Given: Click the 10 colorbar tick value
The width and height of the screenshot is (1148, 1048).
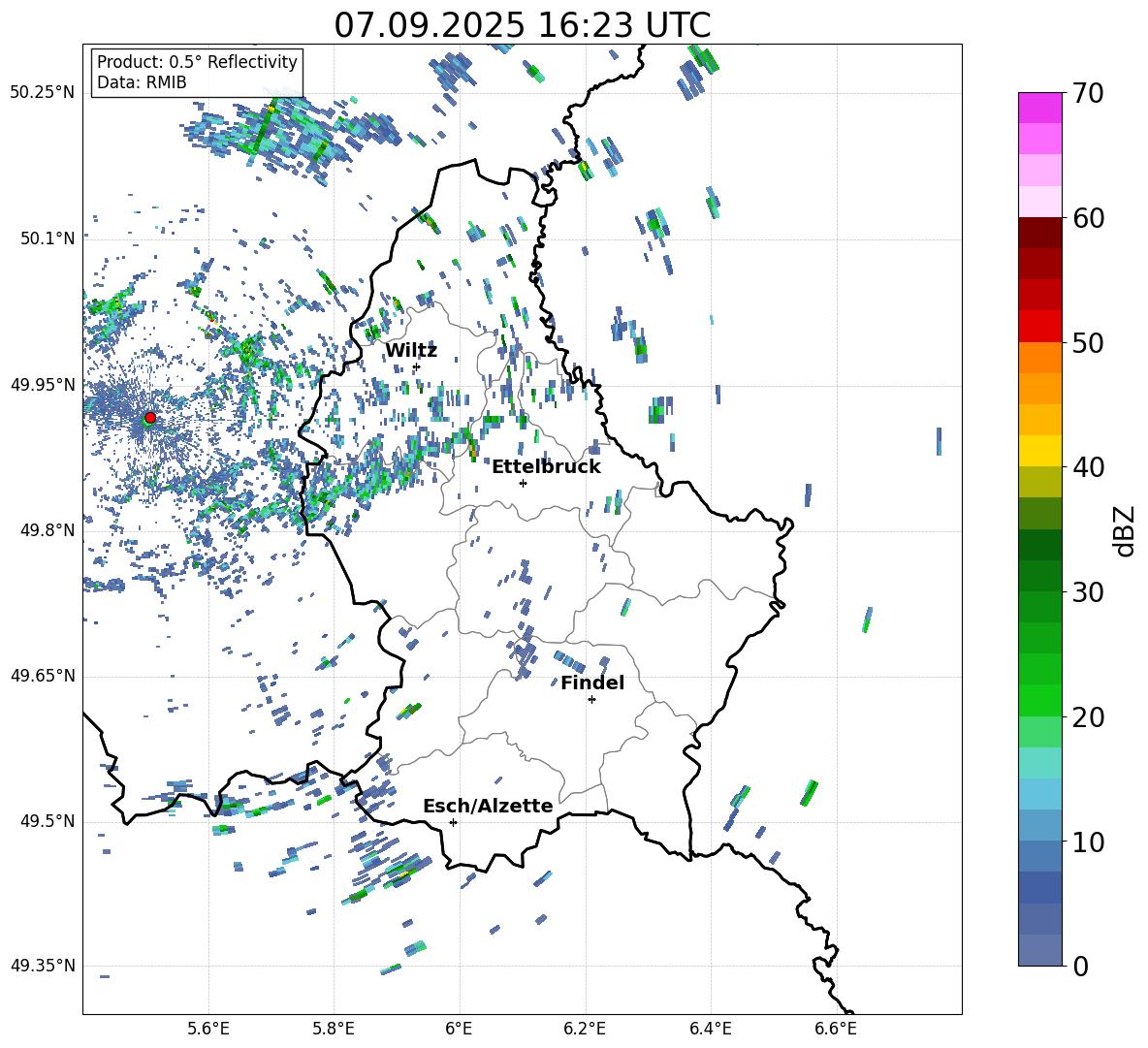Looking at the screenshot, I should pos(1088,842).
